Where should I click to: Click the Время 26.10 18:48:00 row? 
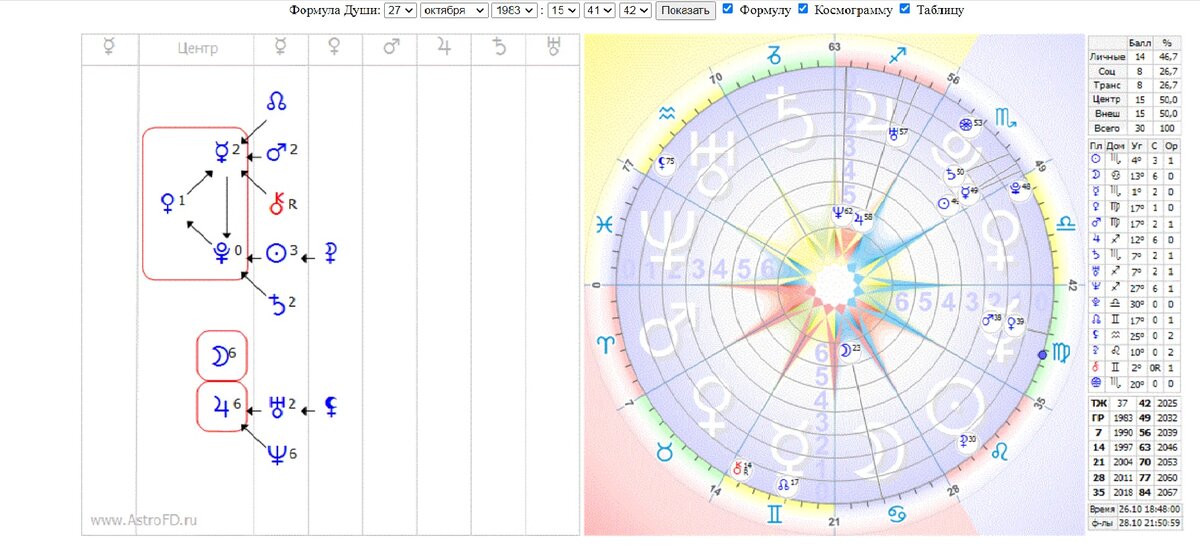[x=1137, y=509]
